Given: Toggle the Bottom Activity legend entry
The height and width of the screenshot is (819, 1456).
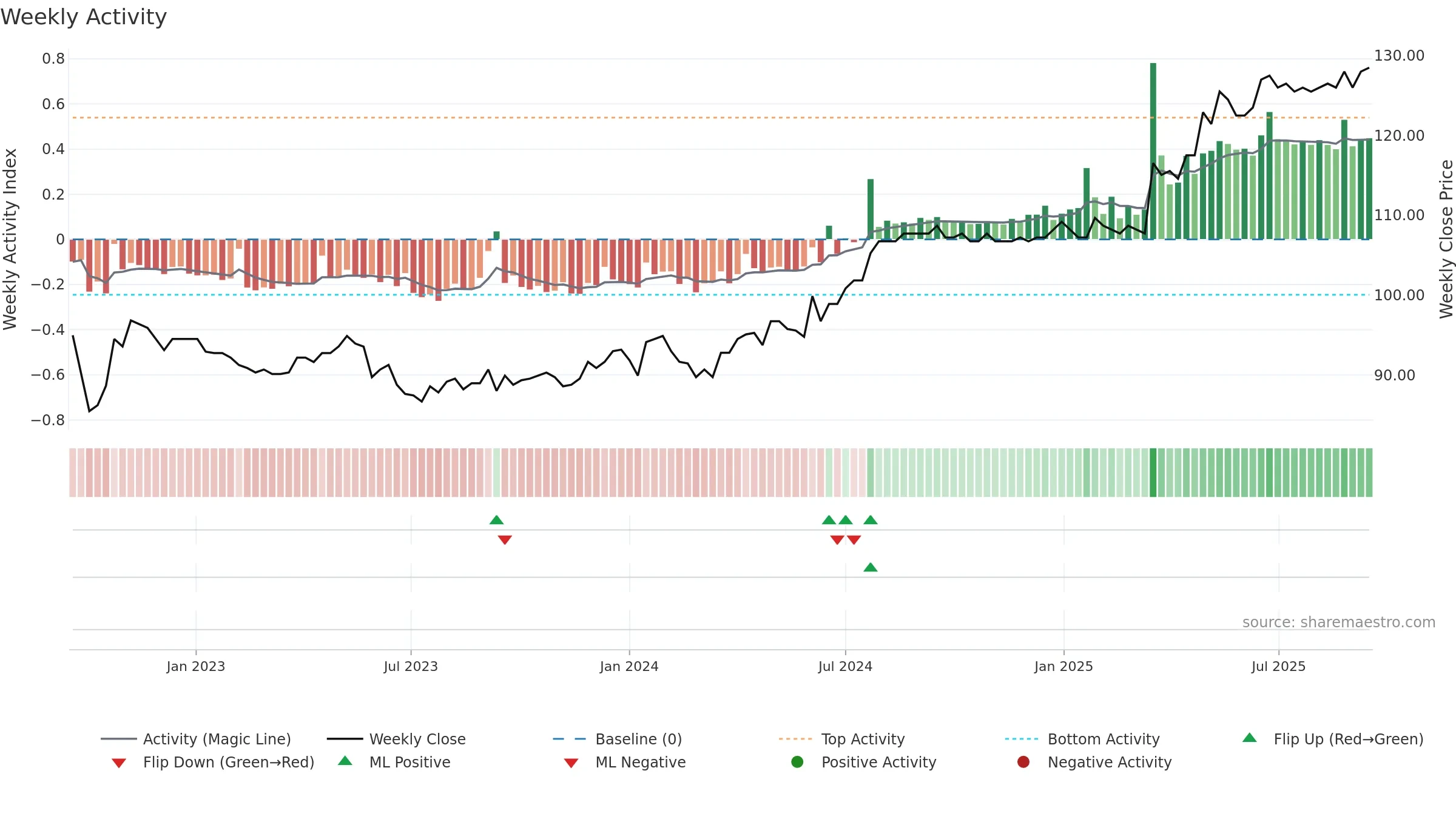Looking at the screenshot, I should (1082, 739).
